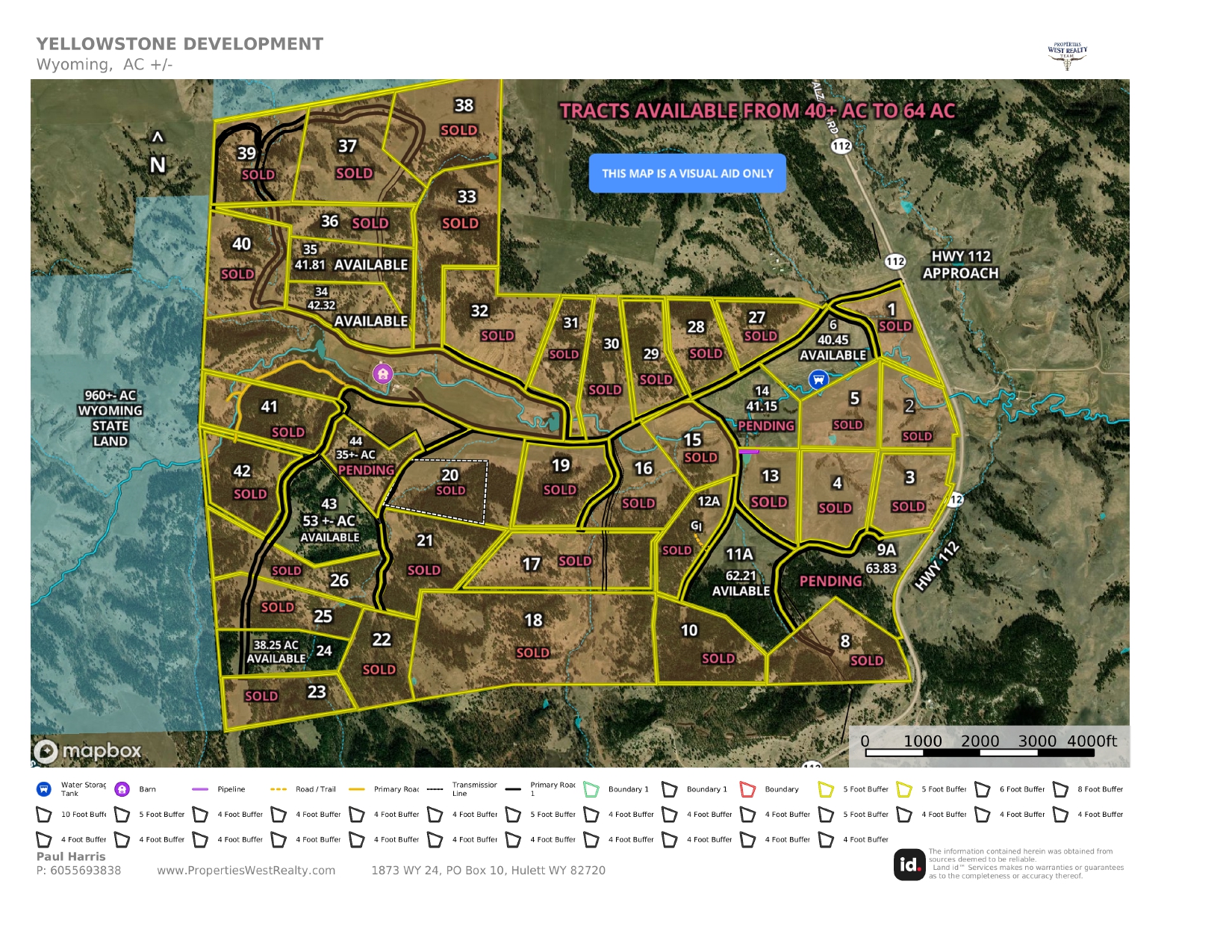Click the blue water storage tank map marker
Screen dimensions: 1232x952
[x=818, y=379]
